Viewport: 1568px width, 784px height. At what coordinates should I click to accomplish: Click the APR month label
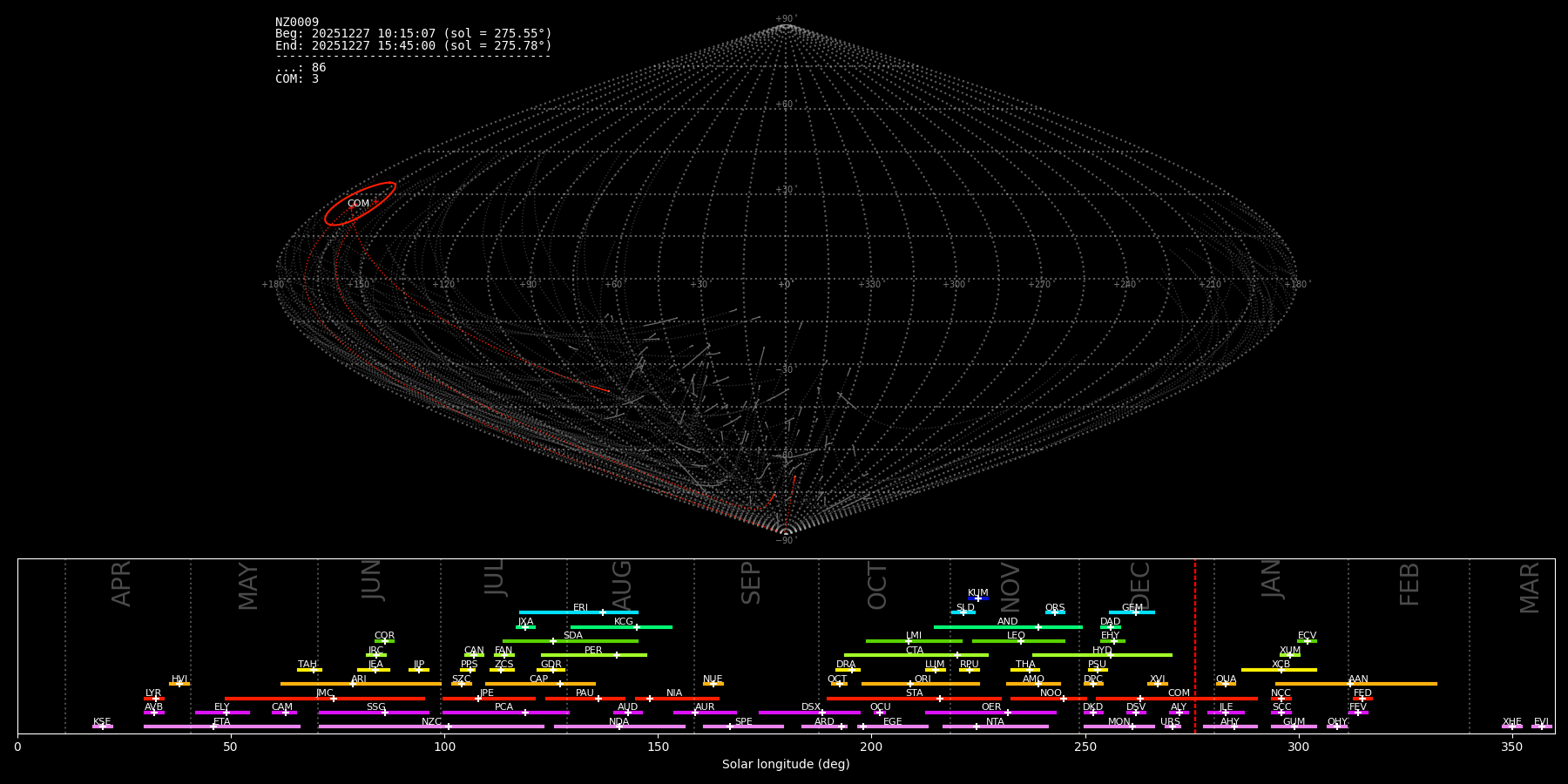coord(121,584)
